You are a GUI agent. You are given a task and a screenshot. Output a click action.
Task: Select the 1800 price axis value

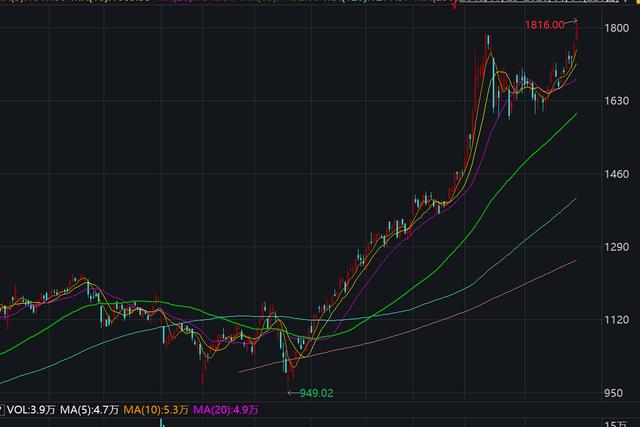coord(616,28)
